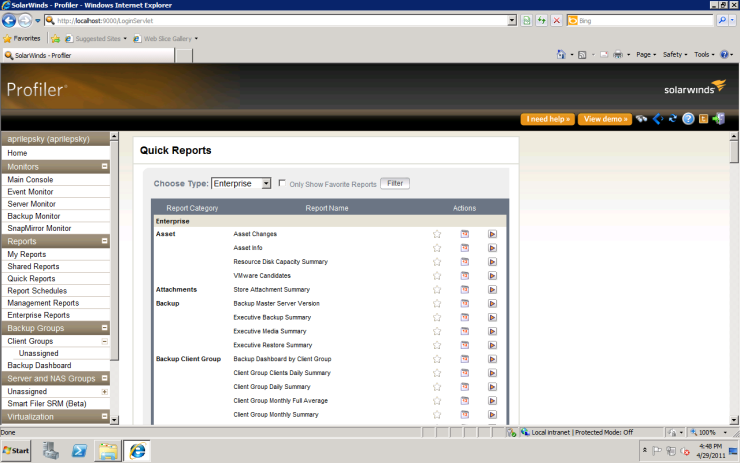Collapse the Monitors section
The image size is (740, 463).
pyautogui.click(x=105, y=166)
